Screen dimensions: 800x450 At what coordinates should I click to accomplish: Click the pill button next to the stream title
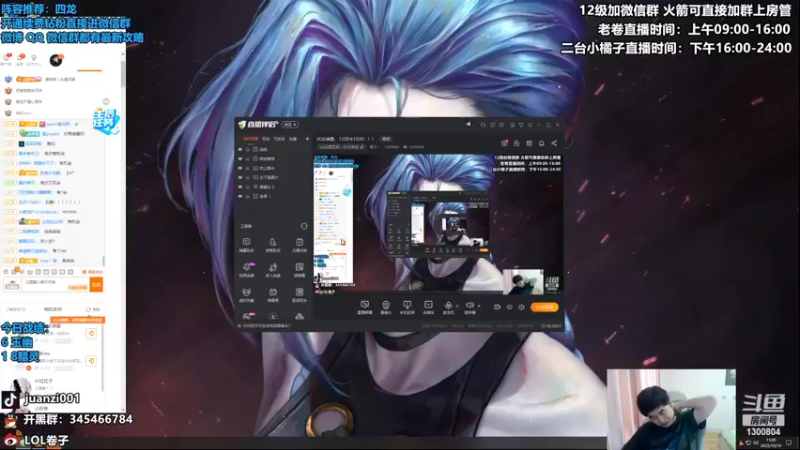tap(386, 139)
